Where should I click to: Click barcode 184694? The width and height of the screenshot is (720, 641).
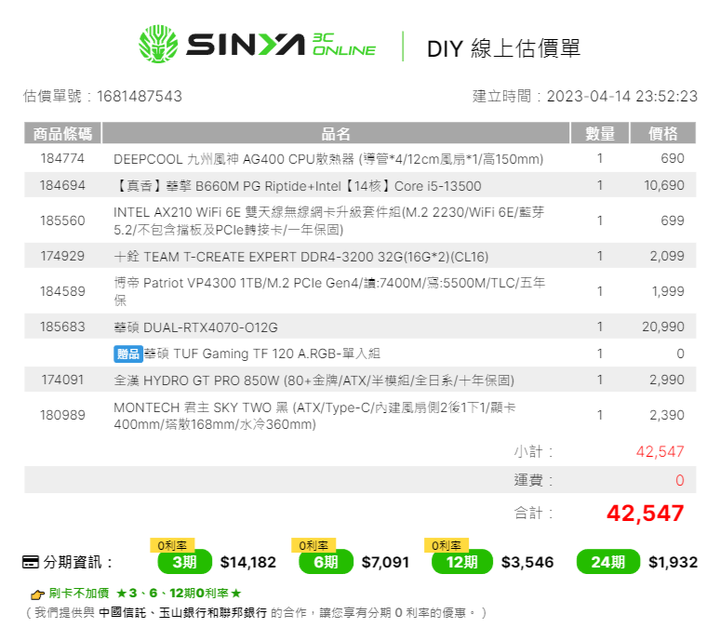coord(62,186)
